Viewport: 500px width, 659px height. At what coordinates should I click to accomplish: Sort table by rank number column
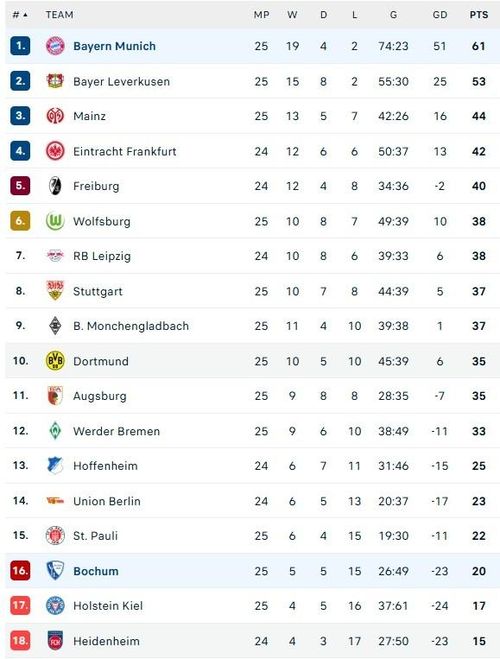point(20,15)
